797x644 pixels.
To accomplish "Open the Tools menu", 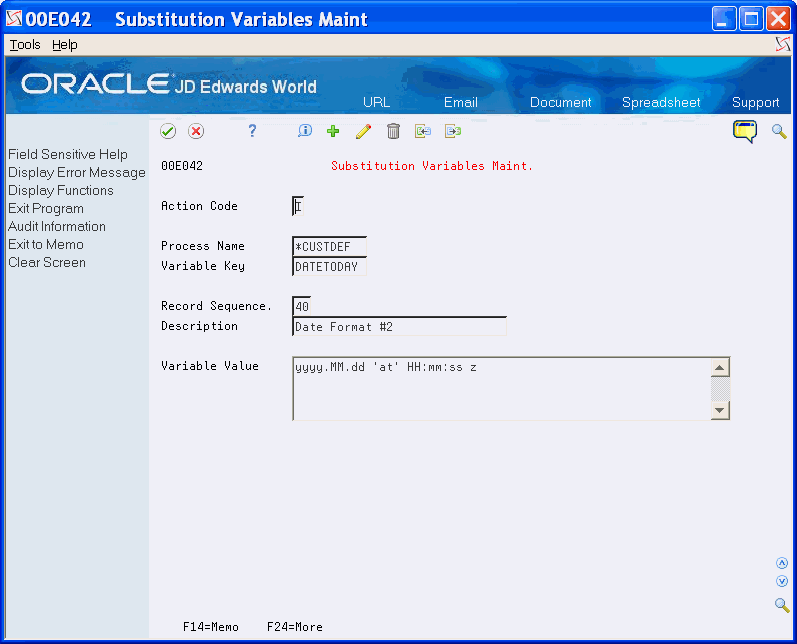I will point(25,45).
